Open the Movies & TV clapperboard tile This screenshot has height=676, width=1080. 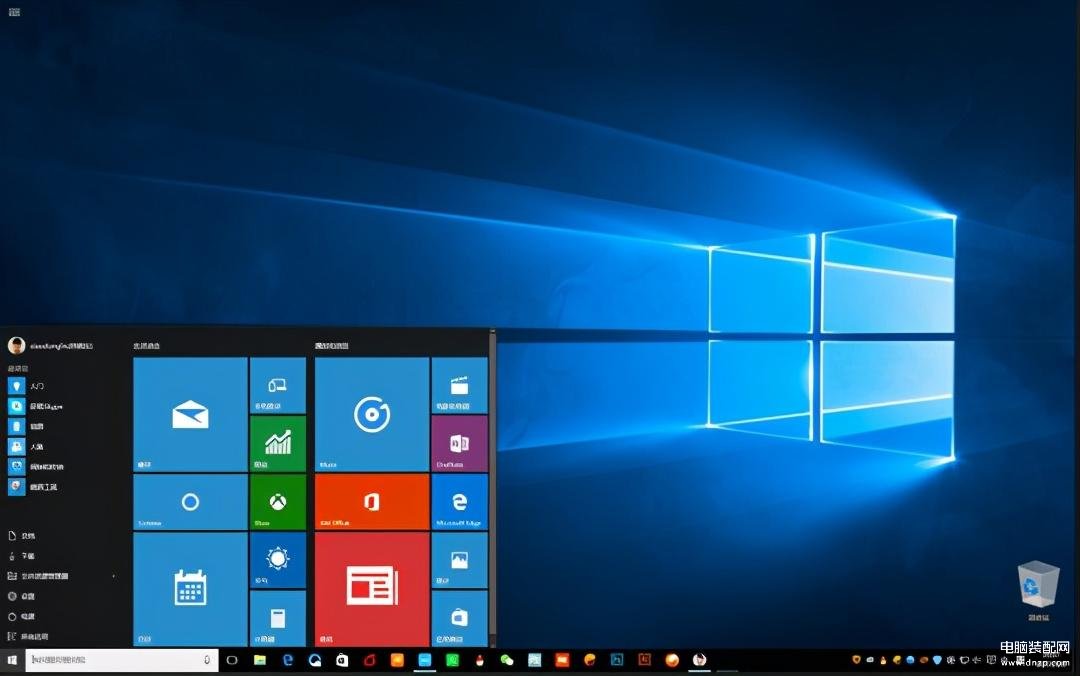click(459, 385)
